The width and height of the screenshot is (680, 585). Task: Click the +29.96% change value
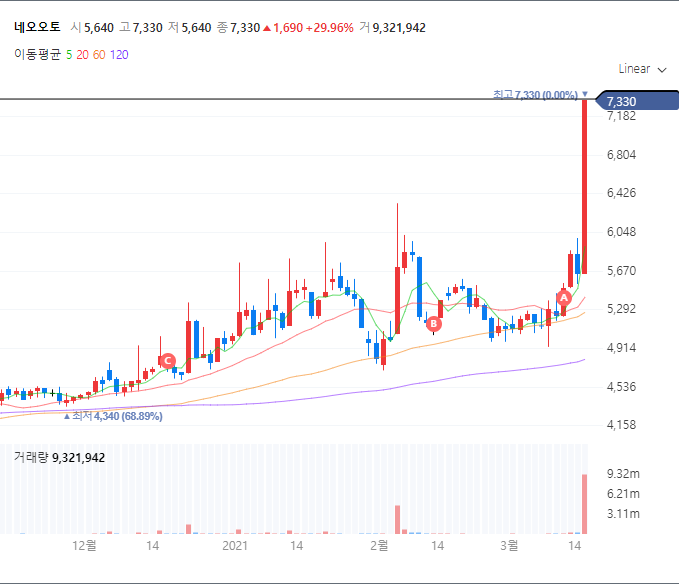[330, 28]
